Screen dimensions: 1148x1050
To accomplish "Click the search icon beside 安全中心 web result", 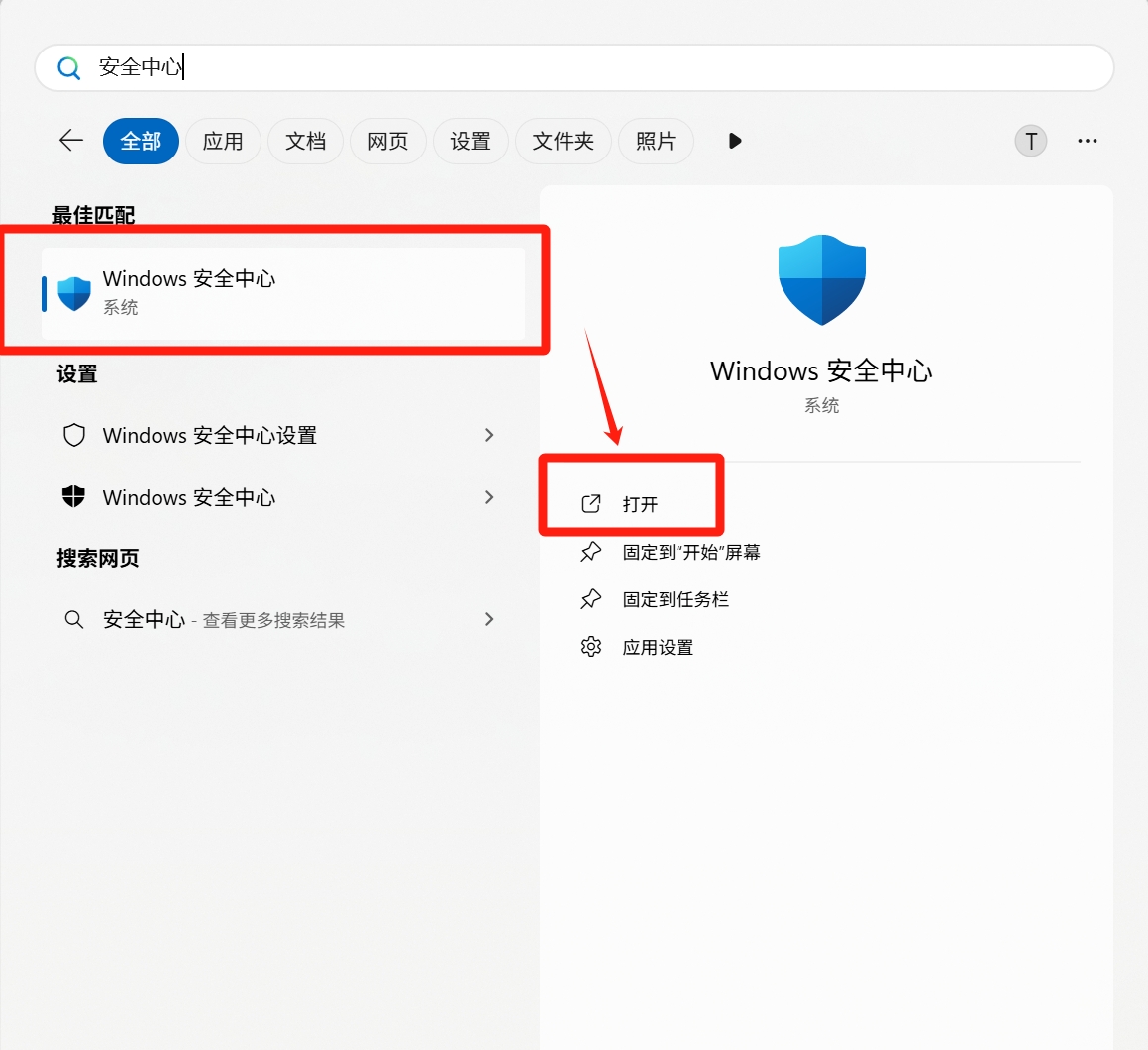I will [73, 619].
